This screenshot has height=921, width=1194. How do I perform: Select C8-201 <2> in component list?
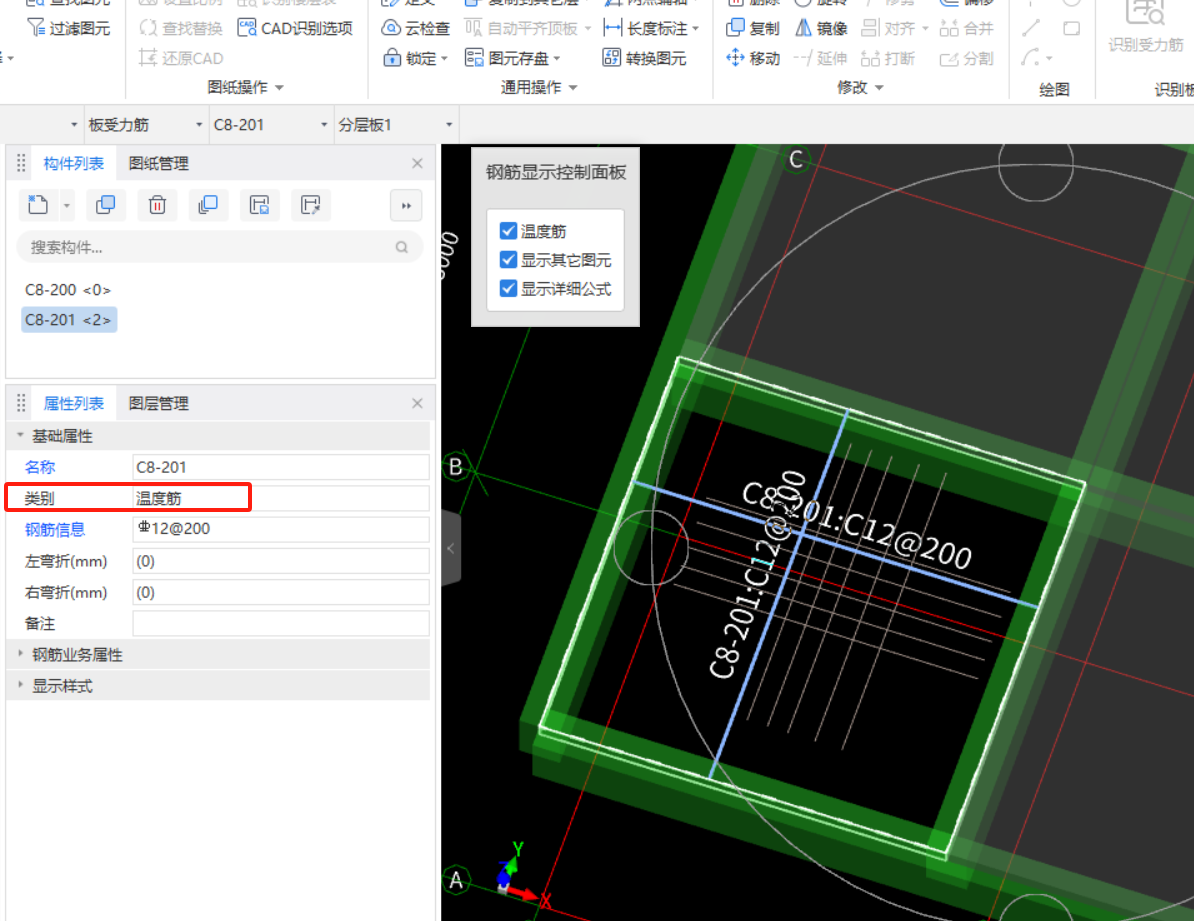click(69, 320)
